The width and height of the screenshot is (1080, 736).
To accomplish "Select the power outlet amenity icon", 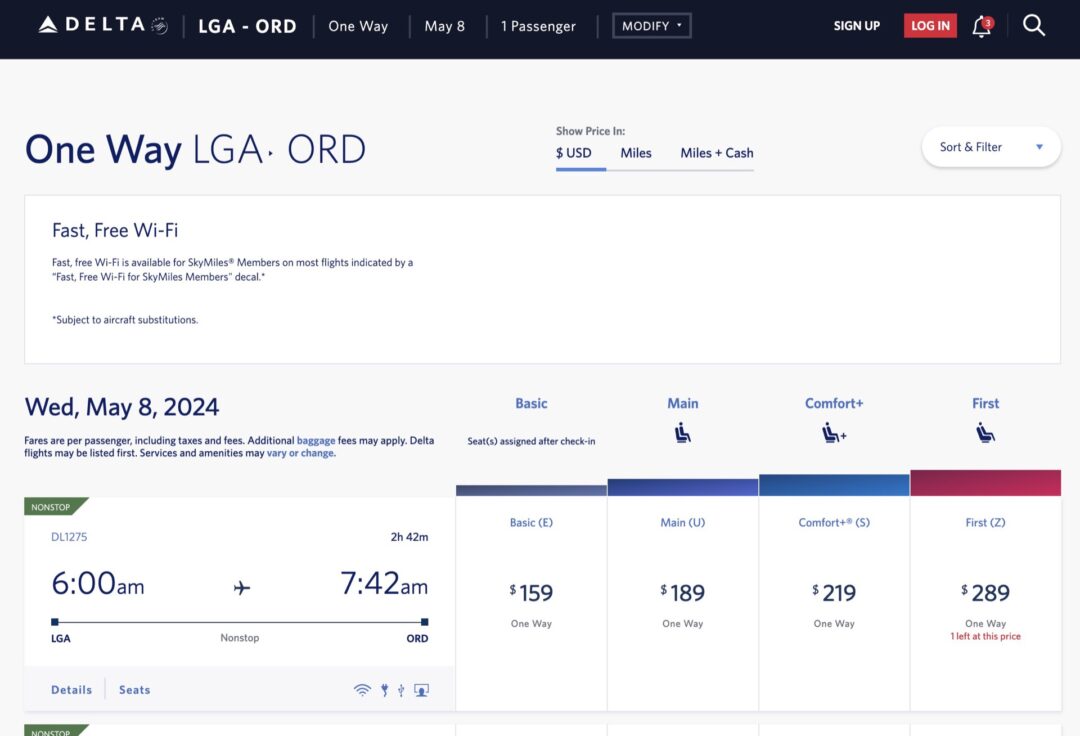I will pos(384,689).
